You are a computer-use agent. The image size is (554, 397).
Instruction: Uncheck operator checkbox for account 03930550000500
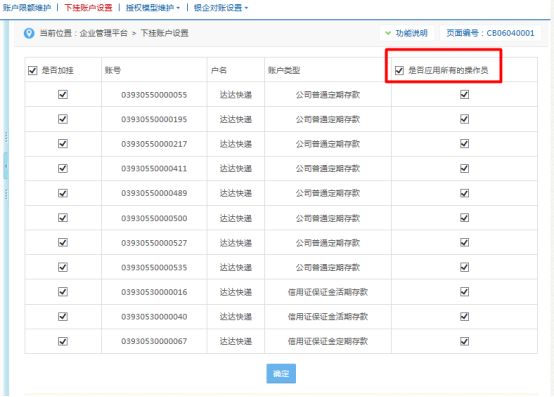pyautogui.click(x=464, y=218)
